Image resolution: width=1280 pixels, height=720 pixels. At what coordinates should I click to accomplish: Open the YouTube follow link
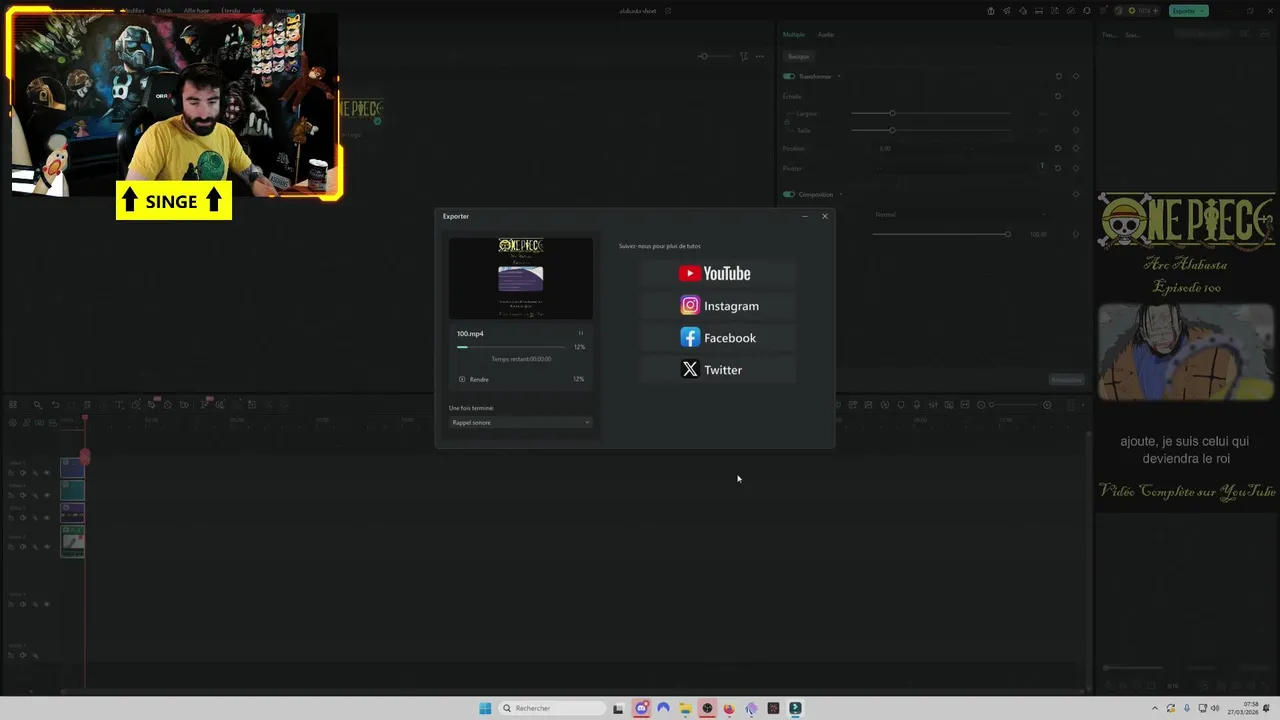coord(717,274)
